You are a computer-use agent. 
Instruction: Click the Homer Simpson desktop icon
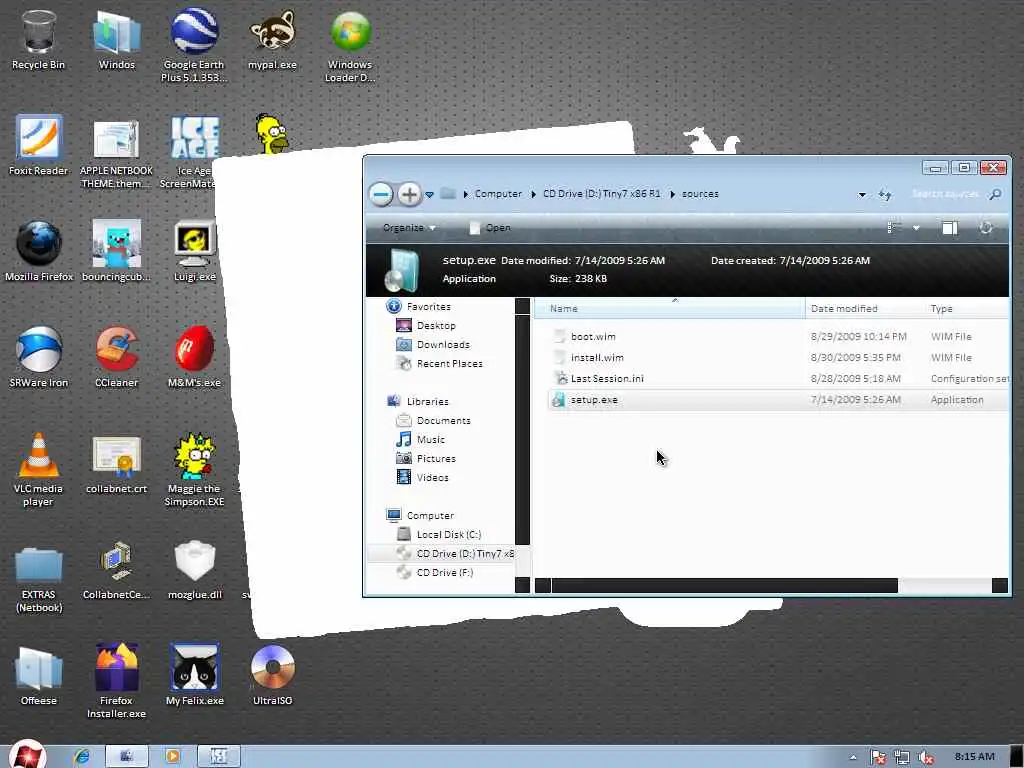pos(271,133)
